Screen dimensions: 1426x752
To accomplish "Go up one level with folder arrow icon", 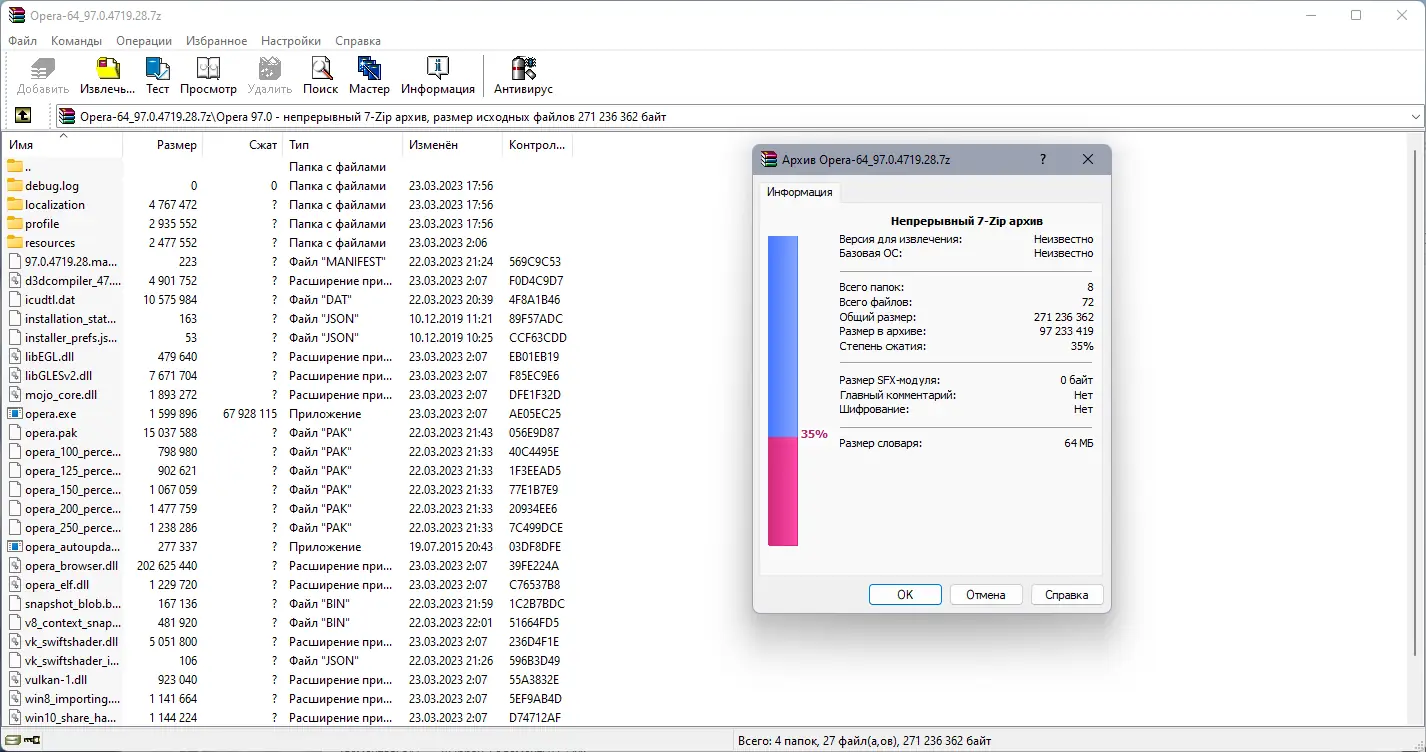I will tap(22, 115).
